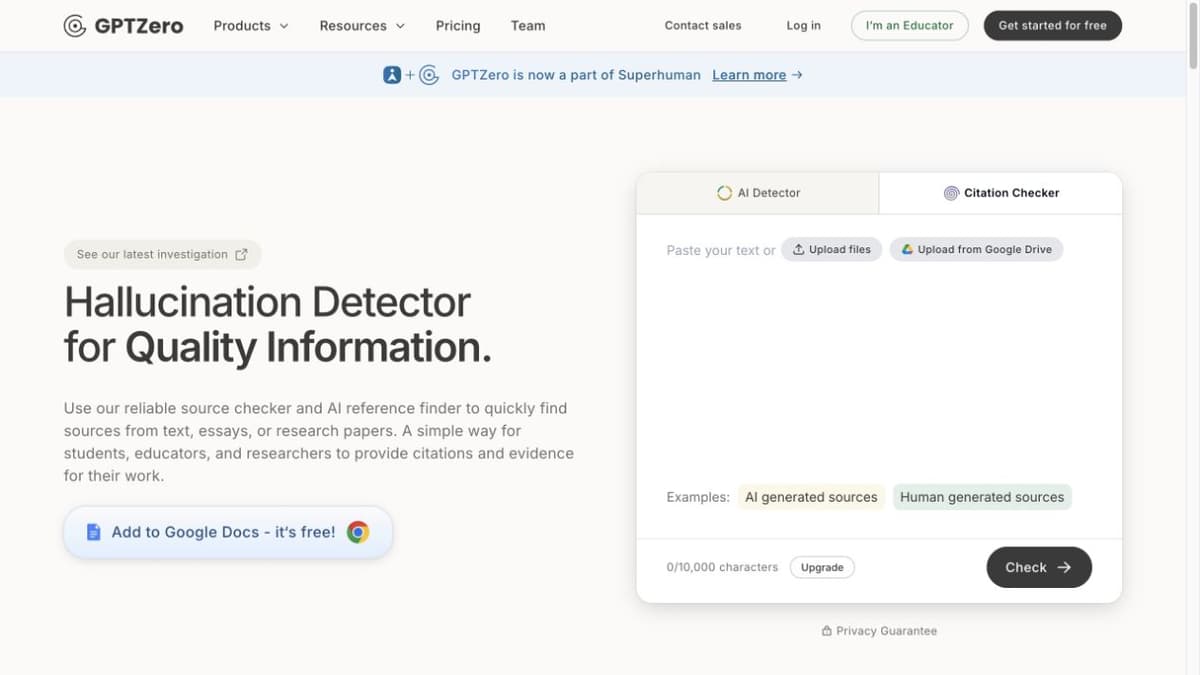Click the upload icon in Upload files
Screen dimensions: 1200x675
click(799, 250)
